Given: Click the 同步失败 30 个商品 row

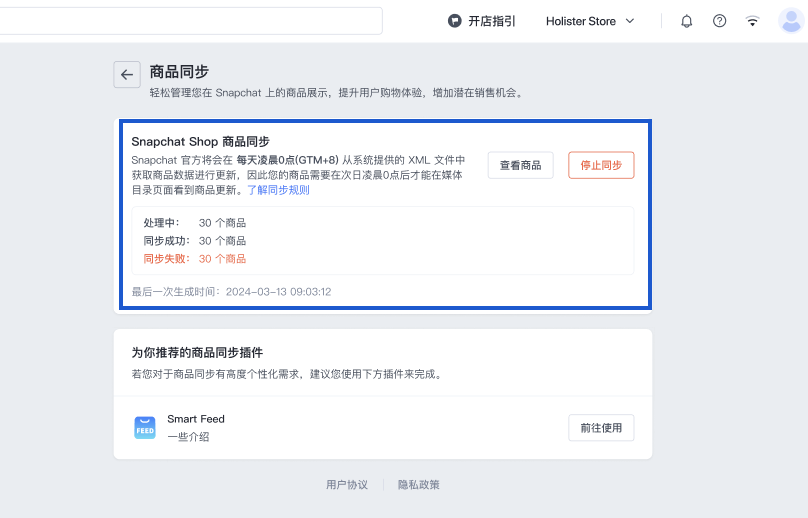Looking at the screenshot, I should 195,259.
